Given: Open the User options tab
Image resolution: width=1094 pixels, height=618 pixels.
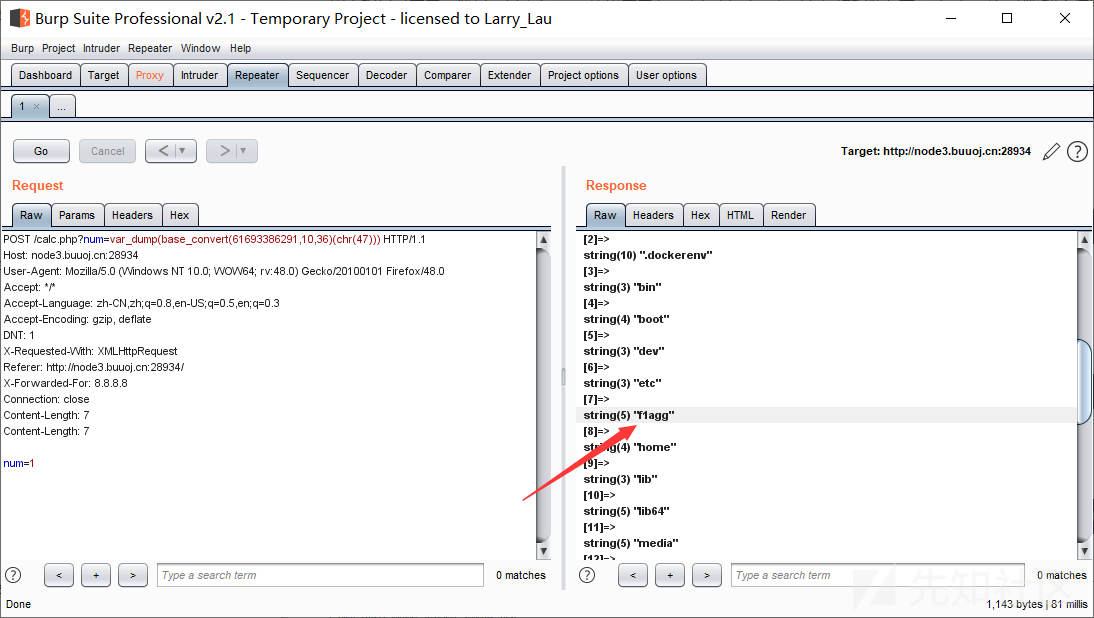Looking at the screenshot, I should tap(666, 75).
